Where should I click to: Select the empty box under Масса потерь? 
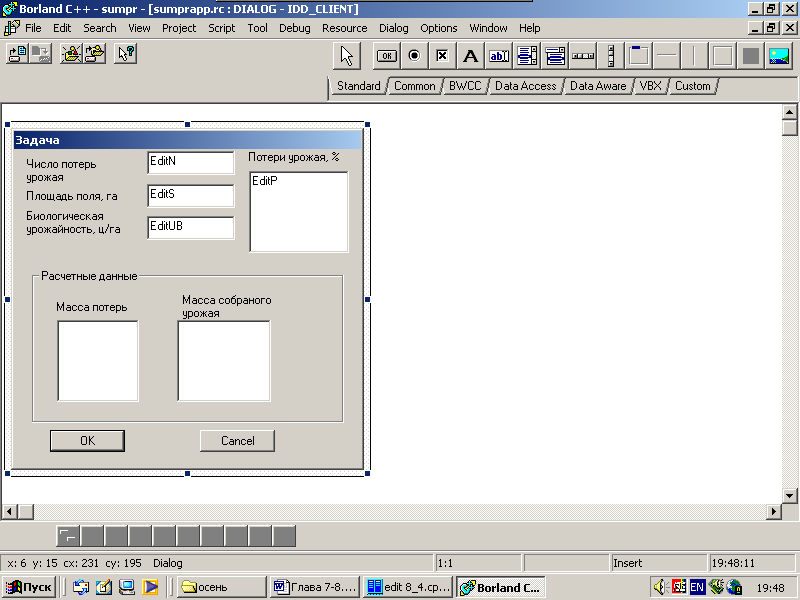[x=98, y=361]
